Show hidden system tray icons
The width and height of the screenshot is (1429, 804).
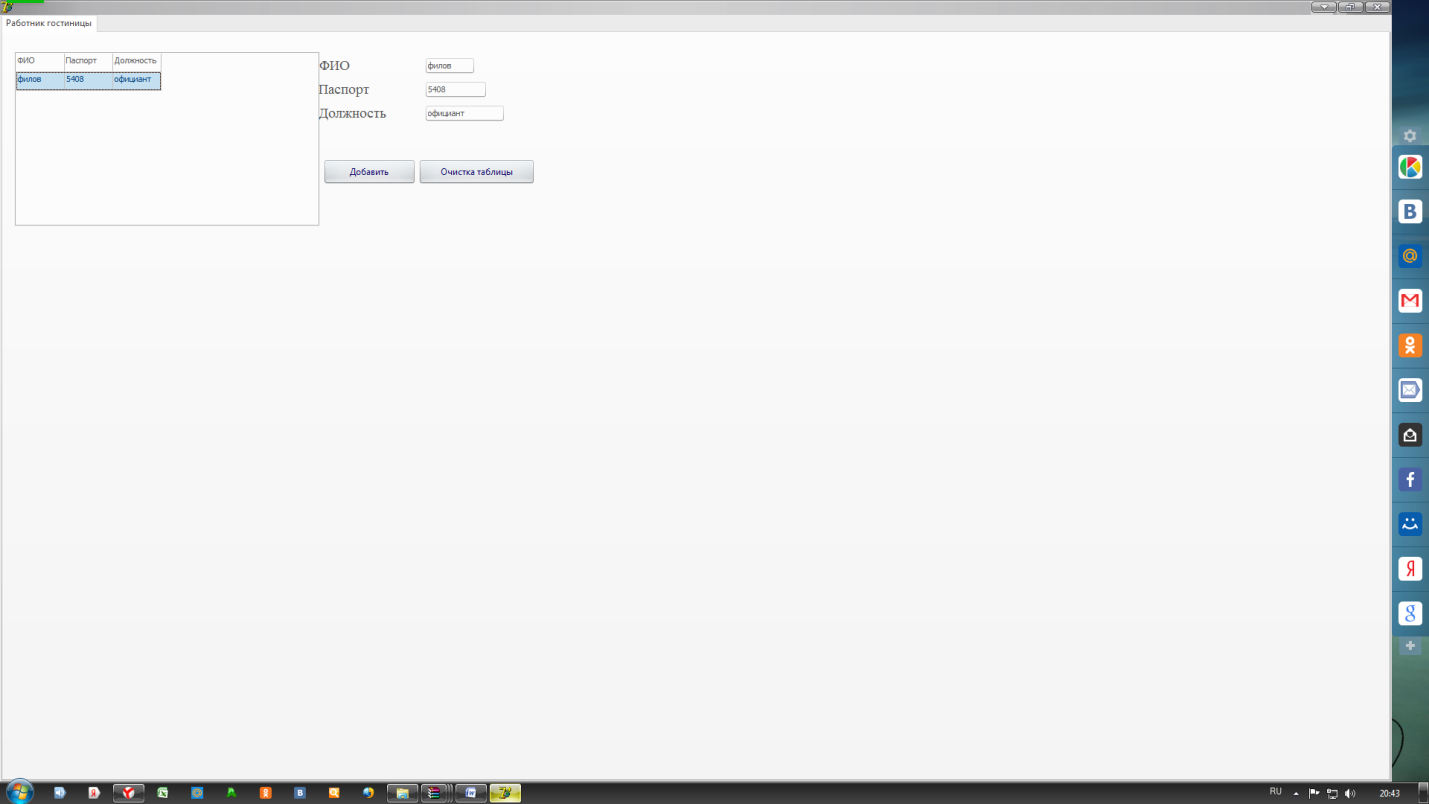(1296, 793)
